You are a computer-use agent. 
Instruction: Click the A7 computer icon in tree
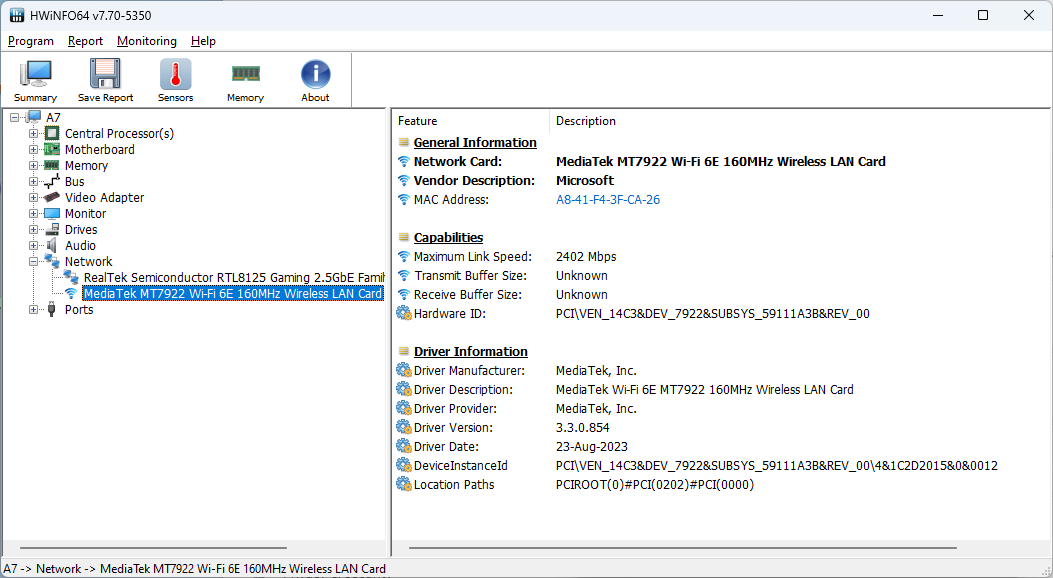(x=34, y=117)
